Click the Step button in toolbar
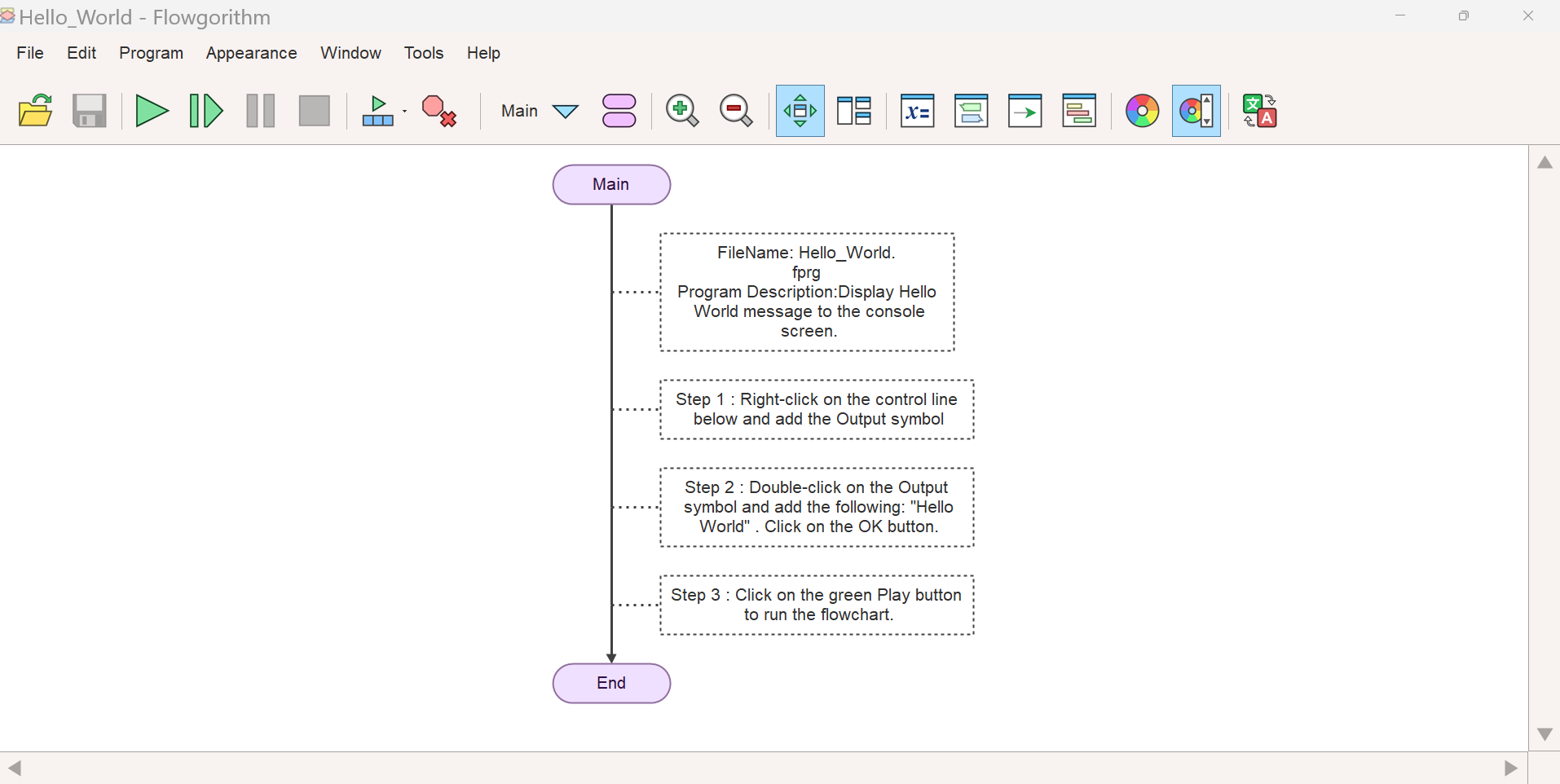Screen dimensions: 1560x784 pos(205,111)
